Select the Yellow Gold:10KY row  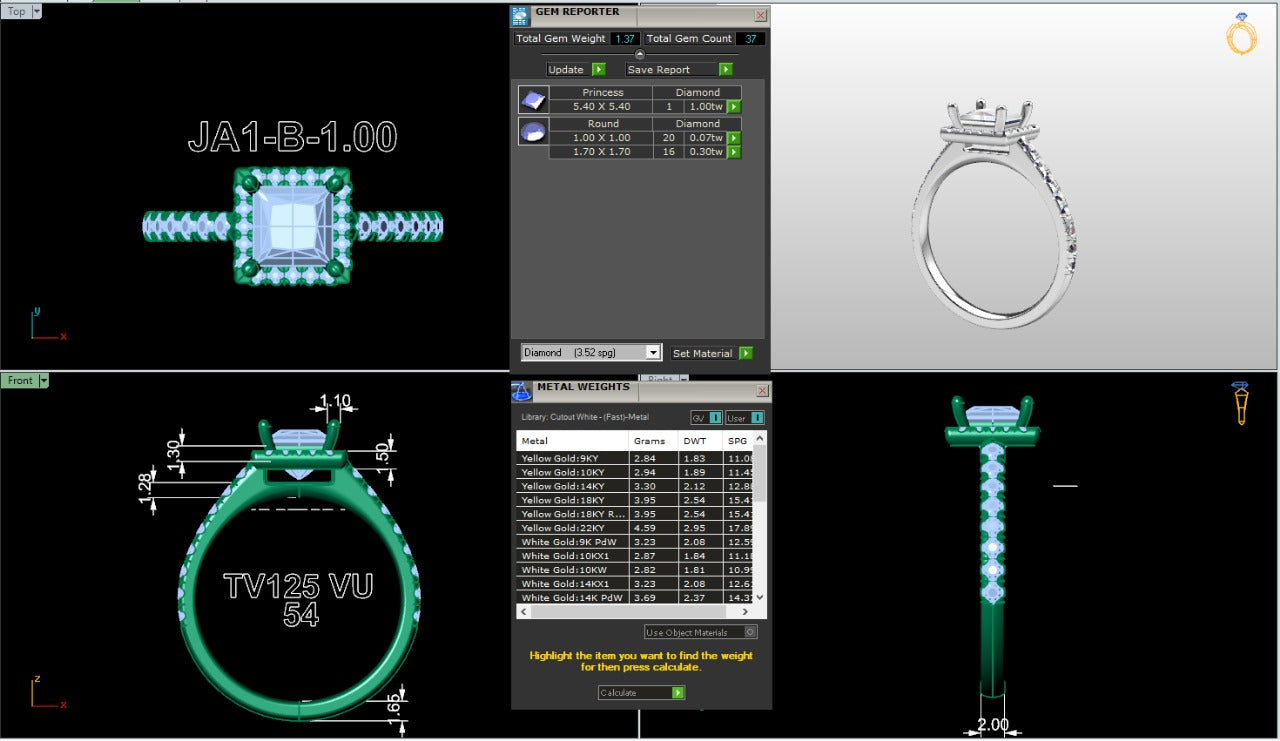coord(634,472)
